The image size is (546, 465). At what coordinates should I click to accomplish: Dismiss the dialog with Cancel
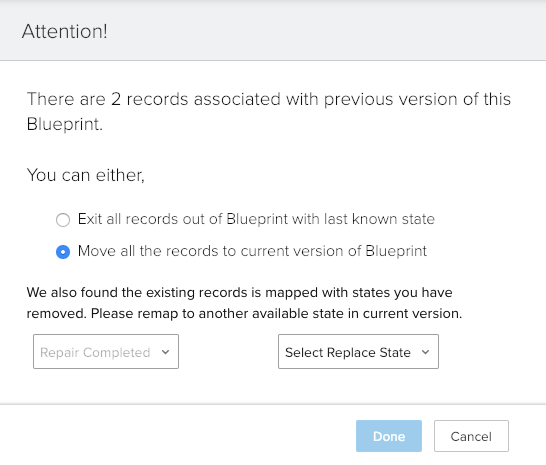471,436
